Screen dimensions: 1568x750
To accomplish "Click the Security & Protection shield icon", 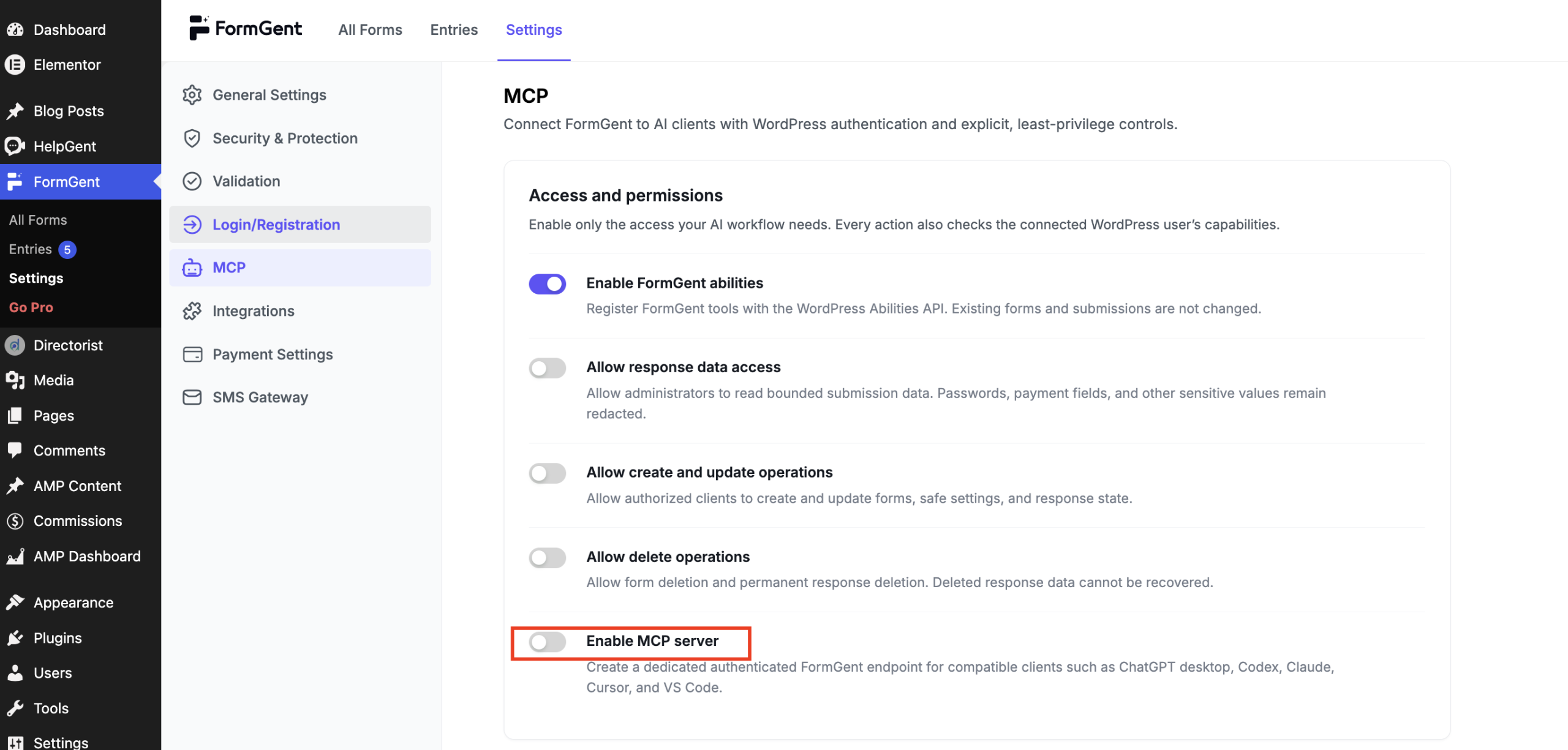I will pos(192,138).
